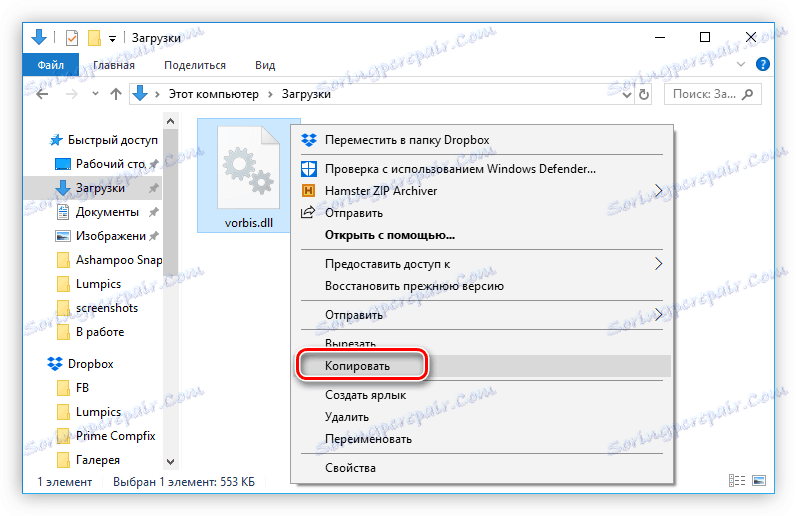Click Отправить with the share icon
The height and width of the screenshot is (516, 797).
click(x=482, y=213)
